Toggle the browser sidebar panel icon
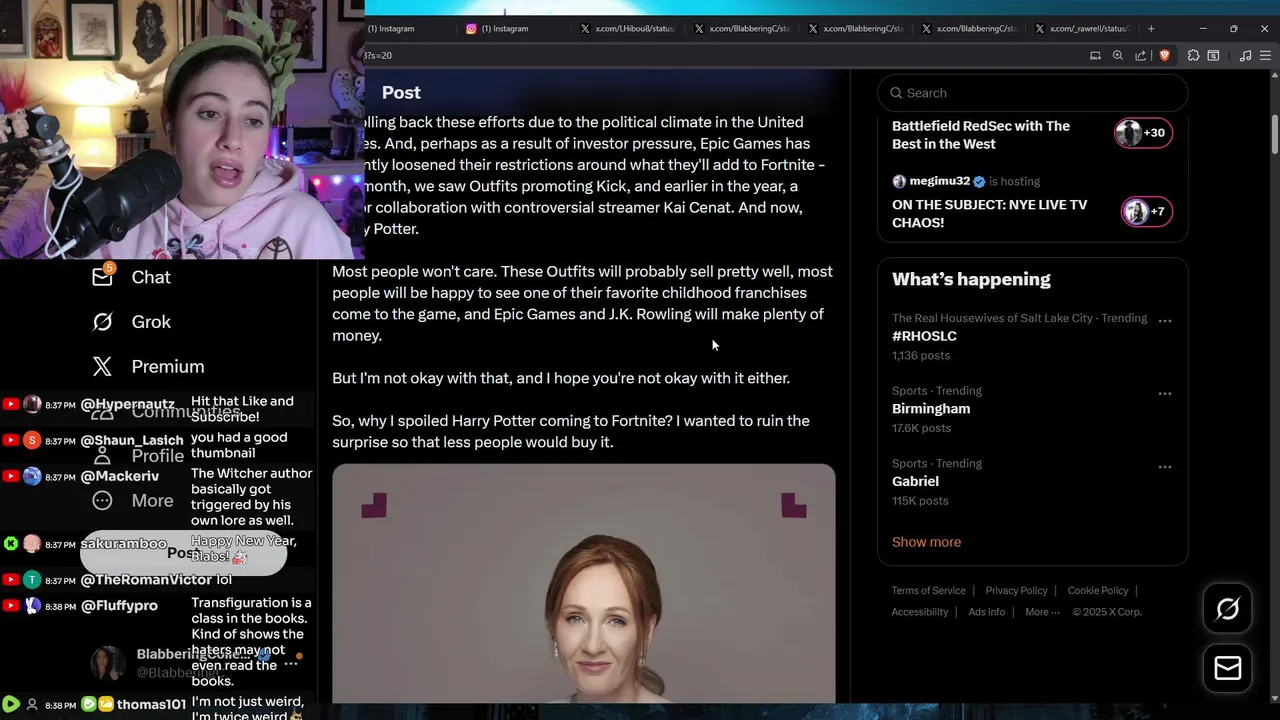Viewport: 1280px width, 720px height. 1213,56
